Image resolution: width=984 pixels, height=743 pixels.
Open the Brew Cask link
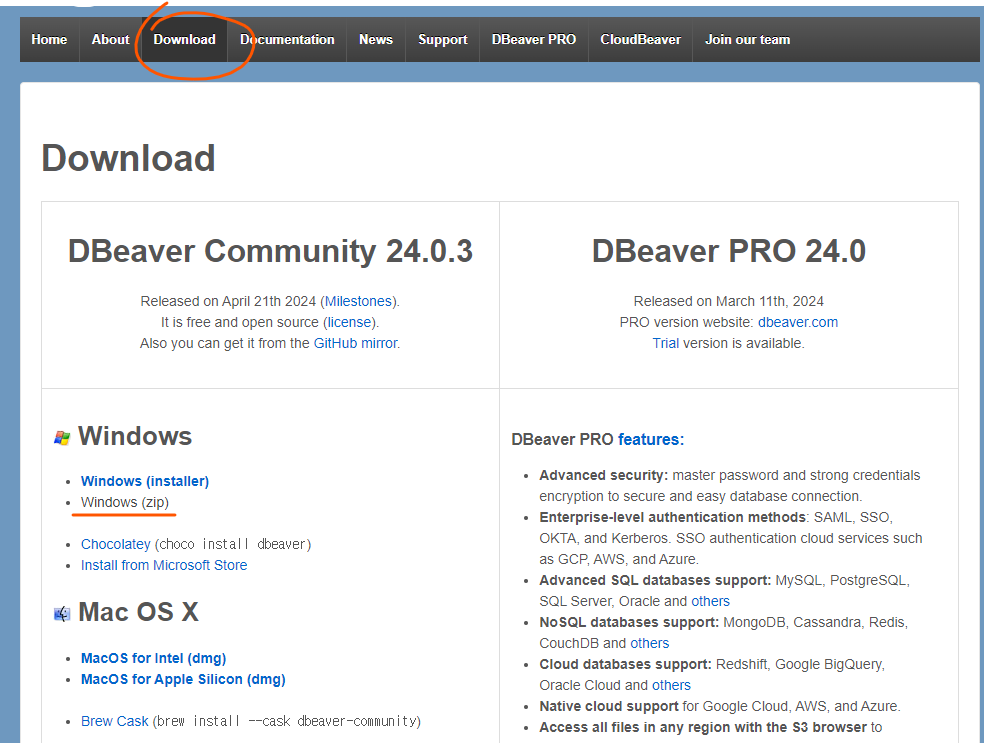(x=115, y=721)
